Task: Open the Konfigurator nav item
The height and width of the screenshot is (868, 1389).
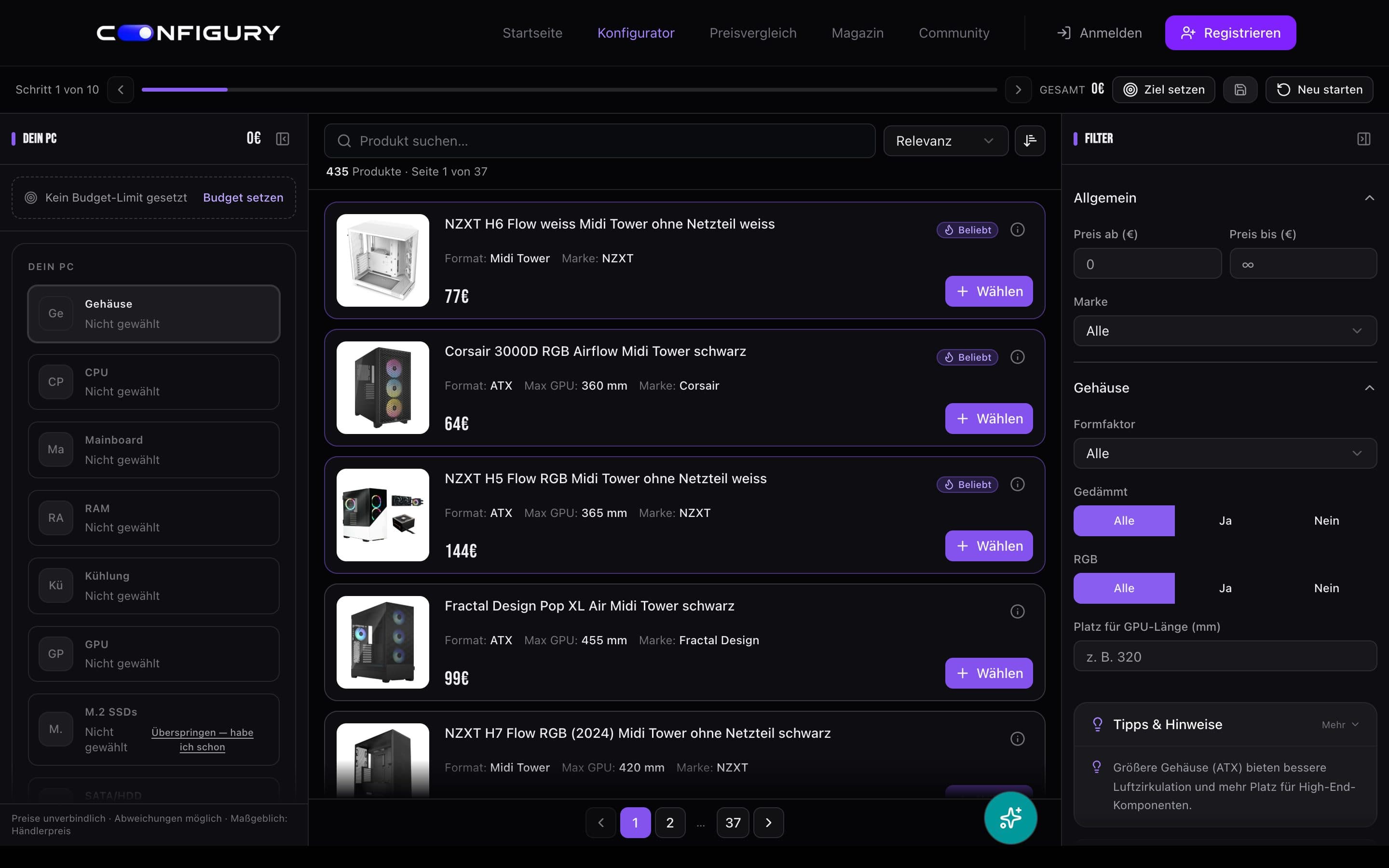Action: (635, 33)
